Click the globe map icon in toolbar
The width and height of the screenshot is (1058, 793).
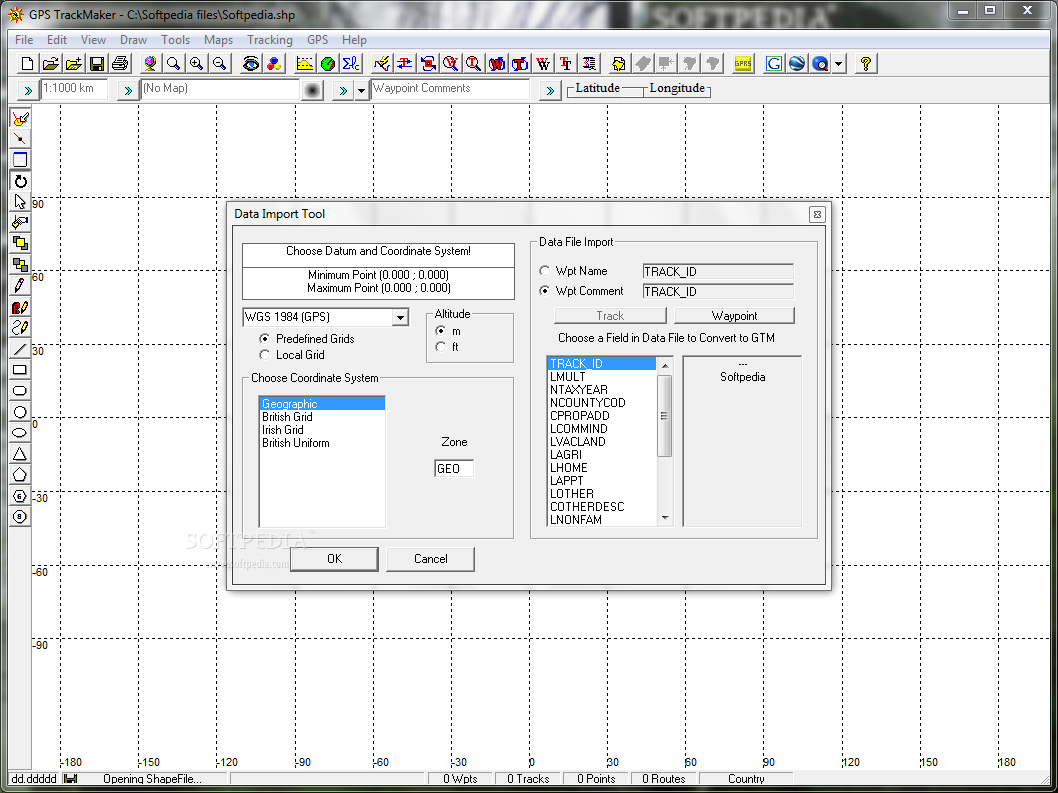[150, 63]
